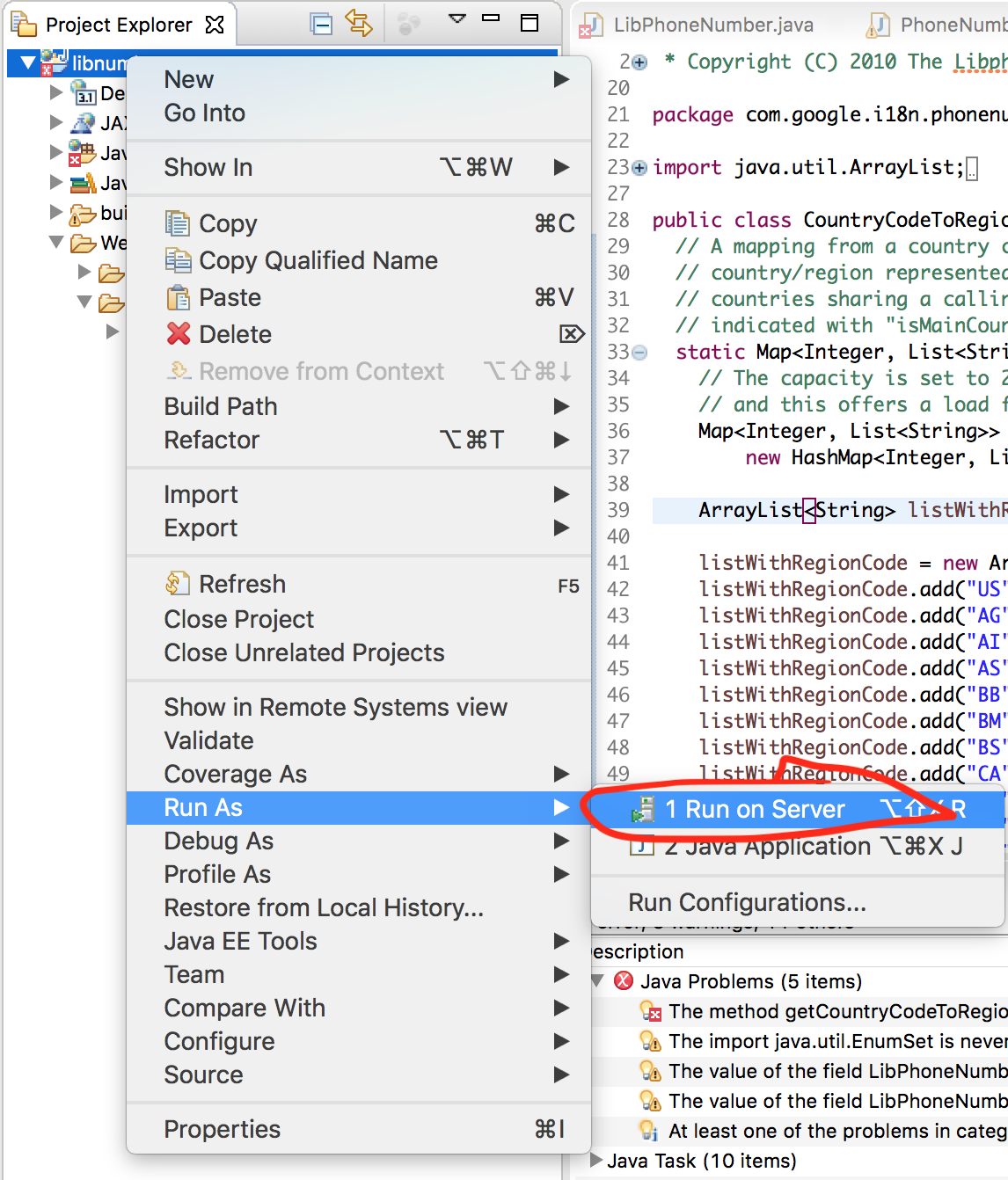Click the Copy icon in the context menu
This screenshot has width=1008, height=1180.
click(x=178, y=223)
